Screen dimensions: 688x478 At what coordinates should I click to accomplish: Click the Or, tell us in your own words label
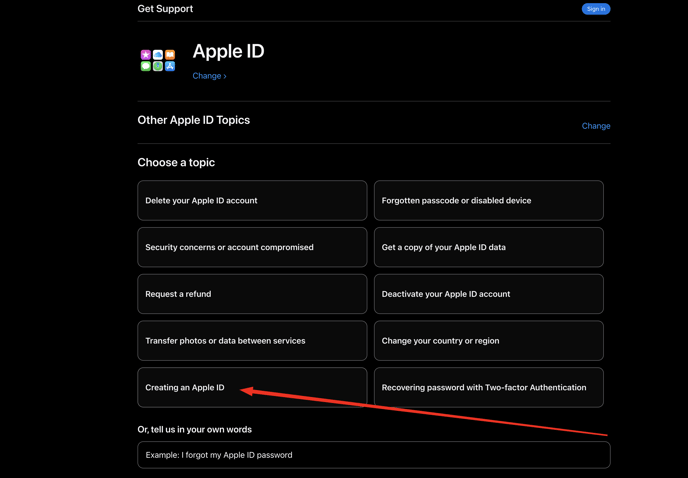(x=194, y=430)
